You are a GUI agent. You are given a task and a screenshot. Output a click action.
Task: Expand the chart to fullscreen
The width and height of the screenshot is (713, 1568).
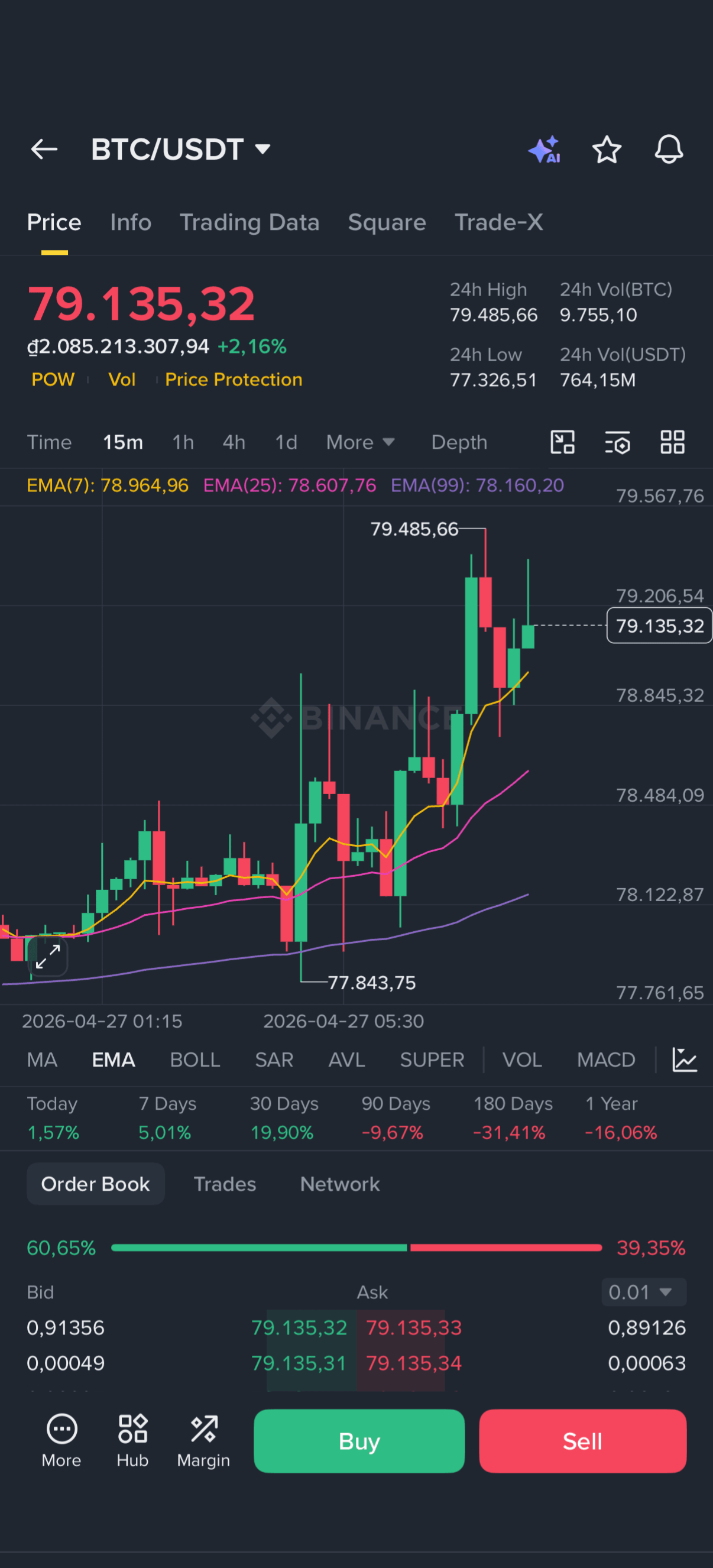point(47,957)
